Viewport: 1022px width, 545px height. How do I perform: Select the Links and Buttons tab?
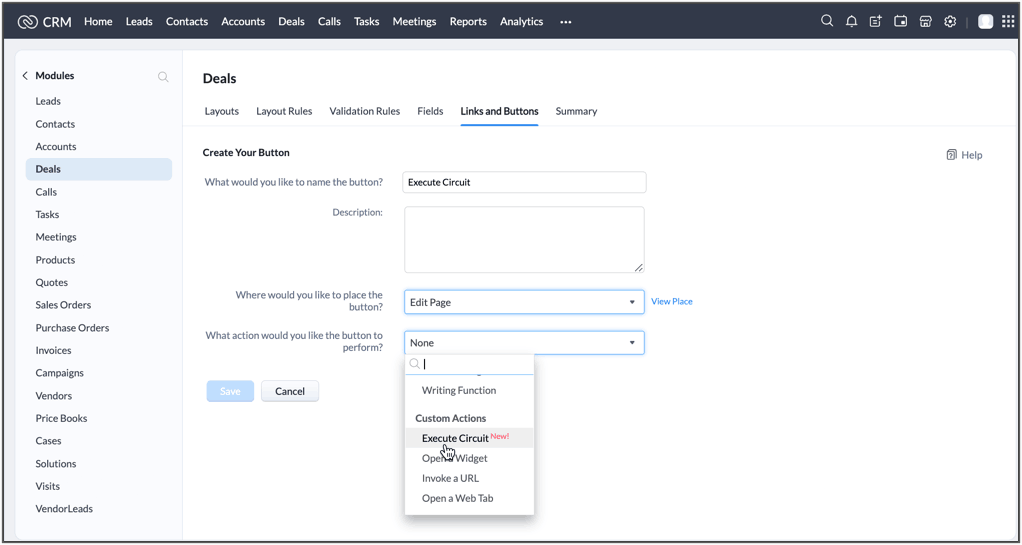pos(499,111)
